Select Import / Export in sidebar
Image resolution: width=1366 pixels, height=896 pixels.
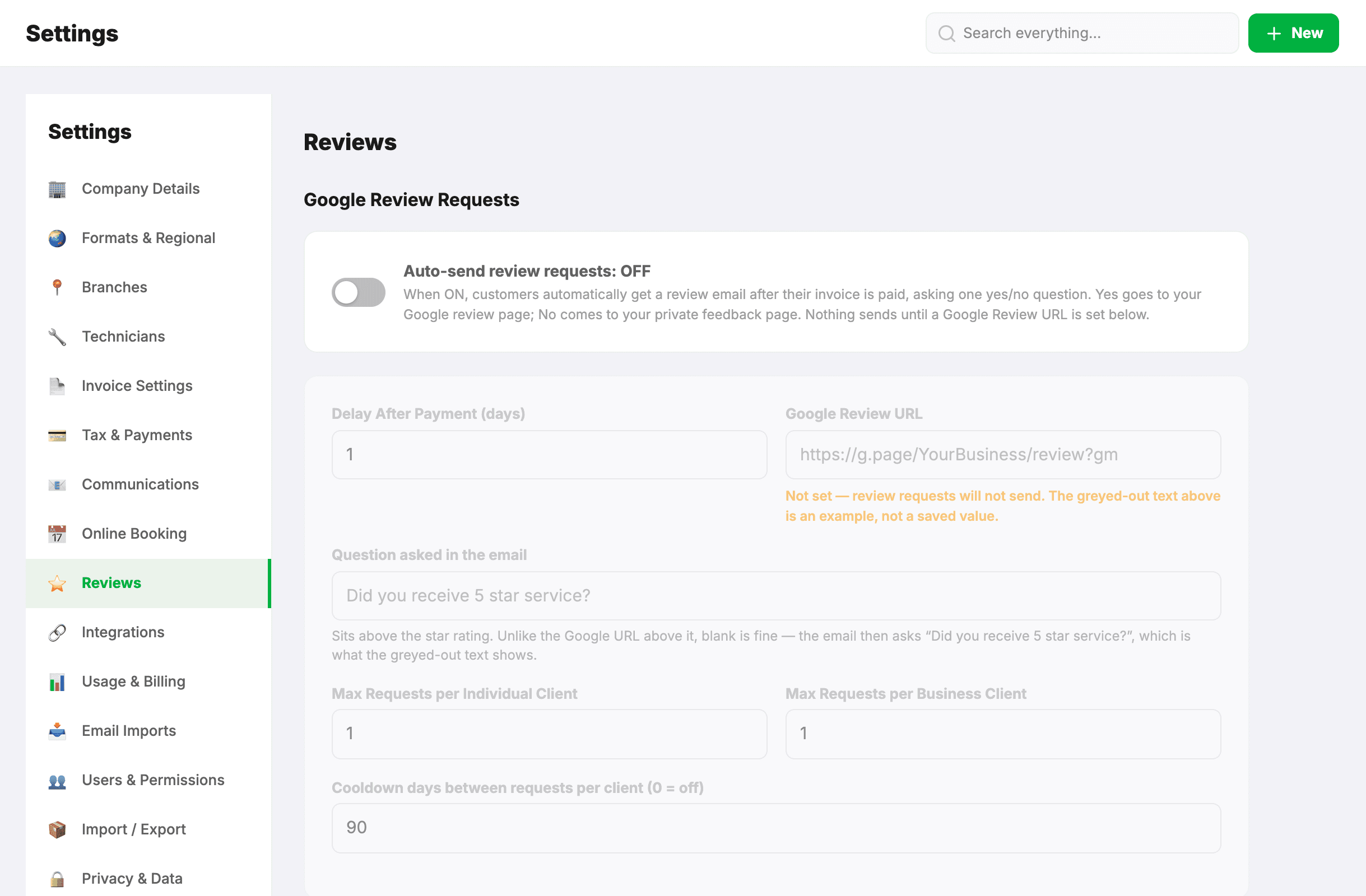[x=148, y=830]
